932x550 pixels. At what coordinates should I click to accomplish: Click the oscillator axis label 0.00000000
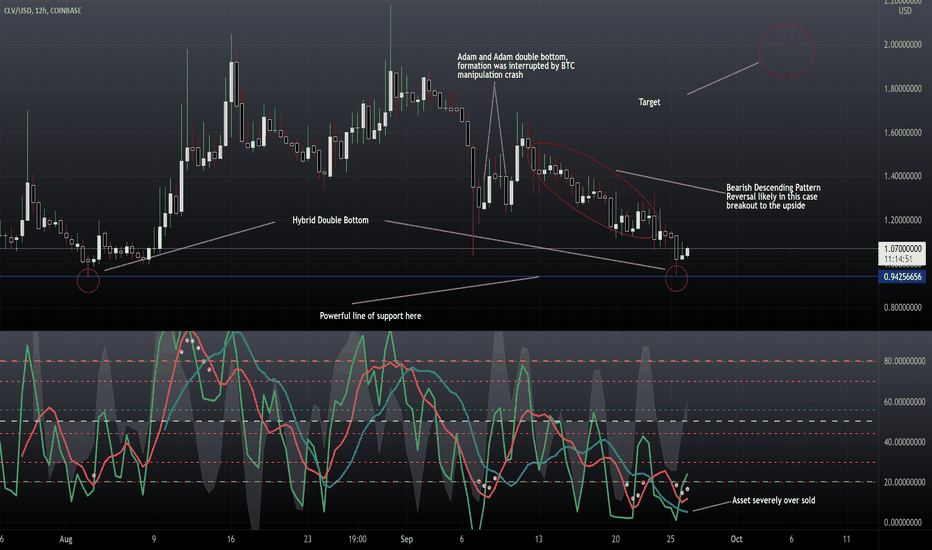[904, 523]
